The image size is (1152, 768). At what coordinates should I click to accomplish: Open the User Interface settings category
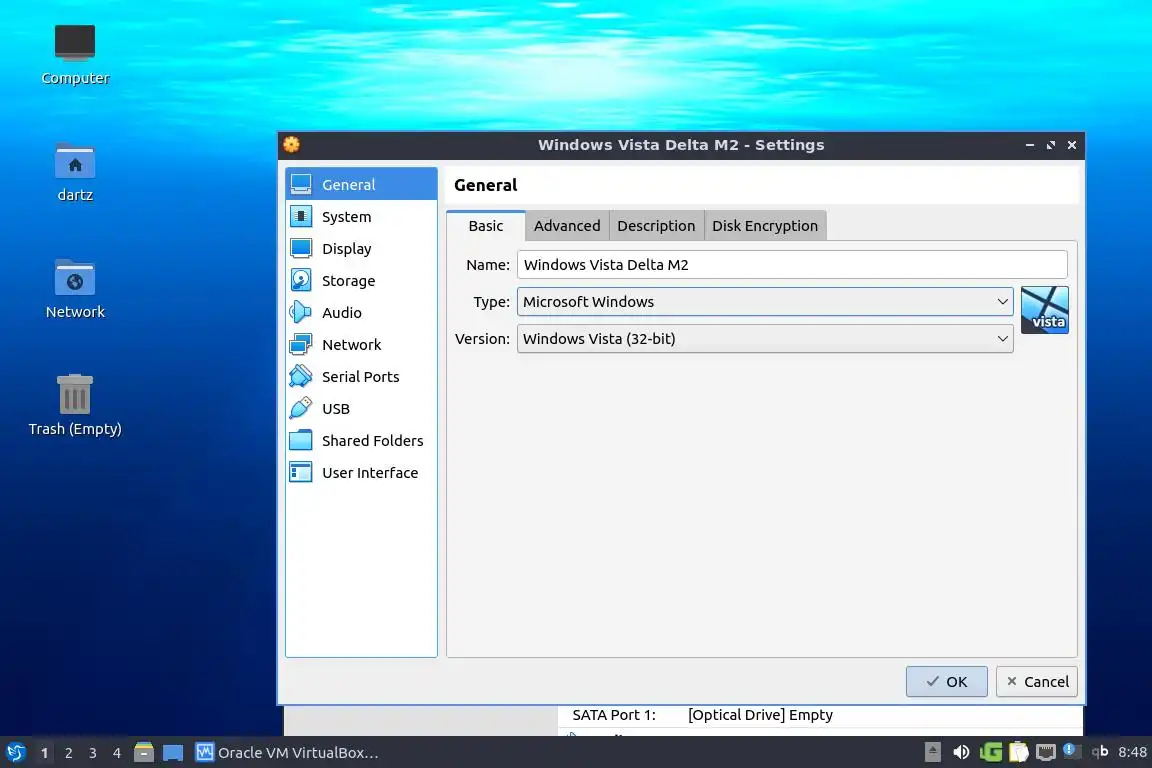coord(361,473)
